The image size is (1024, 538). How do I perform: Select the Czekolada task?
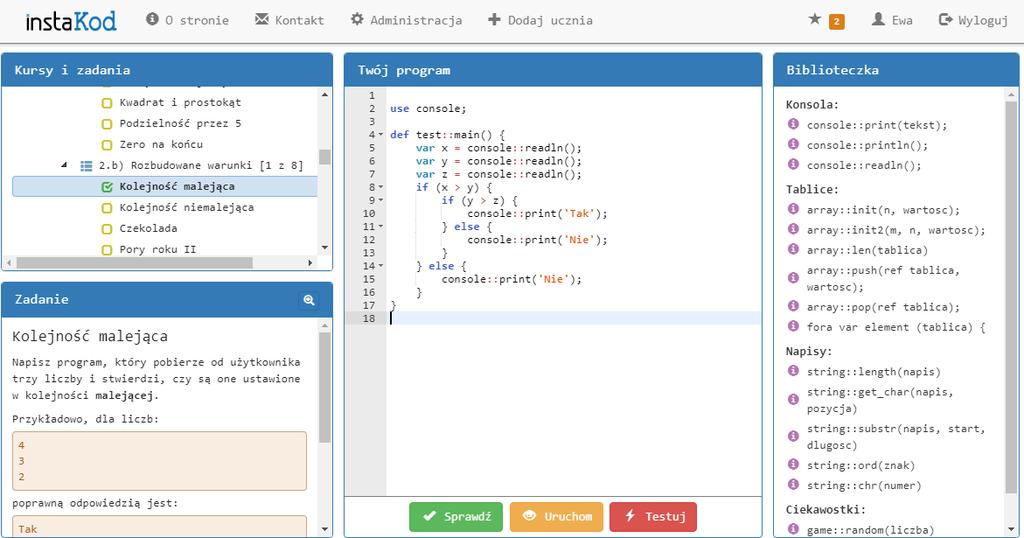[x=148, y=229]
